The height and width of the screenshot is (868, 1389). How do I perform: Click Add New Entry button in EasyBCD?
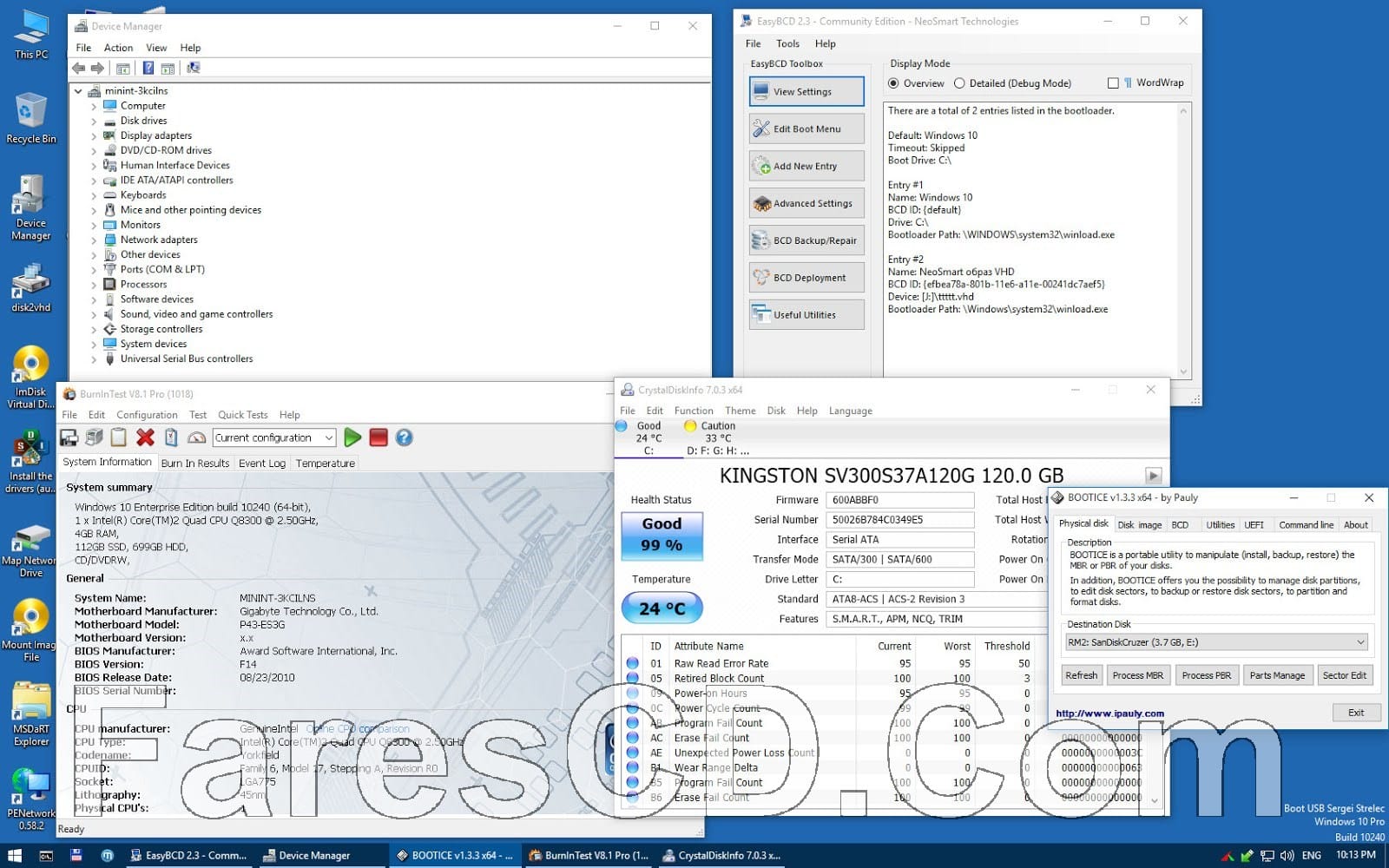(x=806, y=166)
